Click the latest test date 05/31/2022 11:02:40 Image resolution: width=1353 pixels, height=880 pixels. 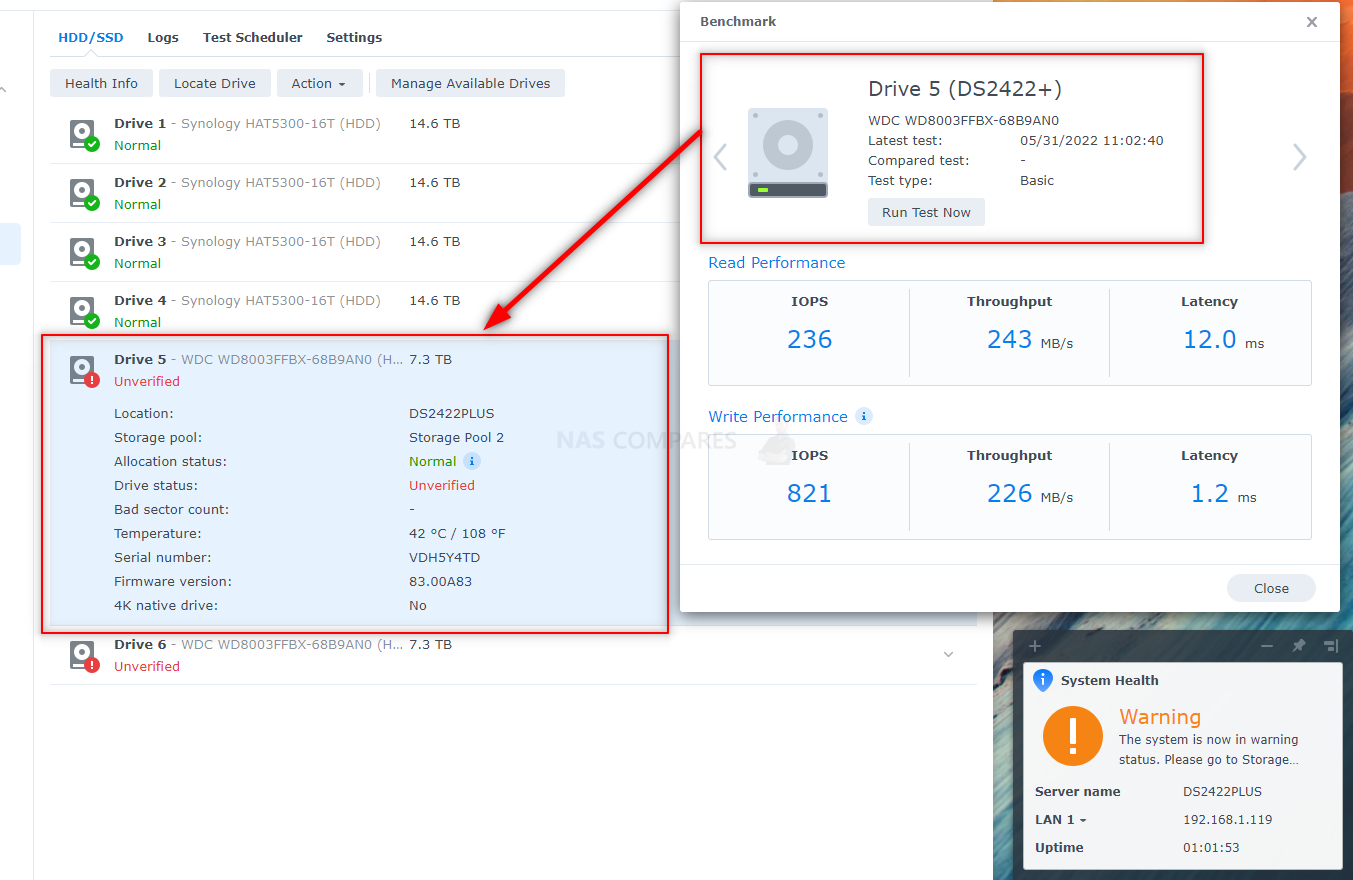(x=1091, y=141)
